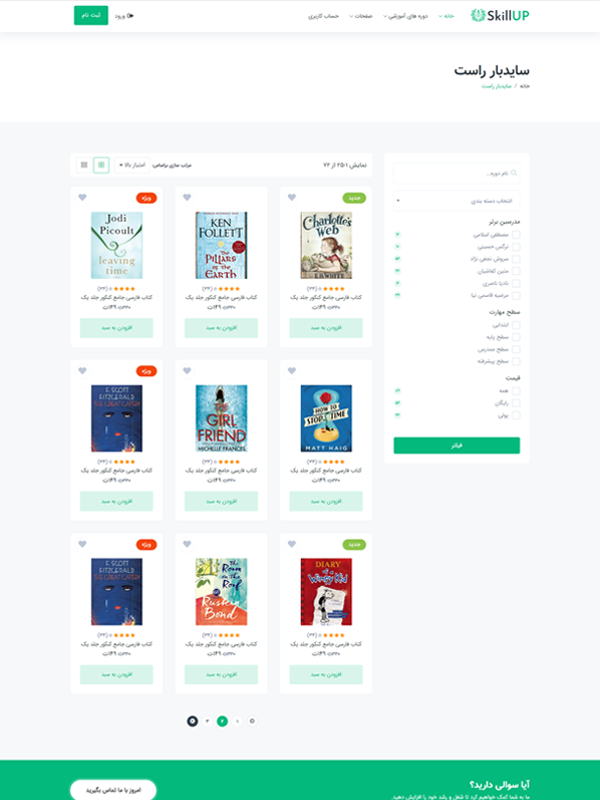Click heart on How to Stop Time book
This screenshot has height=800, width=600.
(x=292, y=371)
